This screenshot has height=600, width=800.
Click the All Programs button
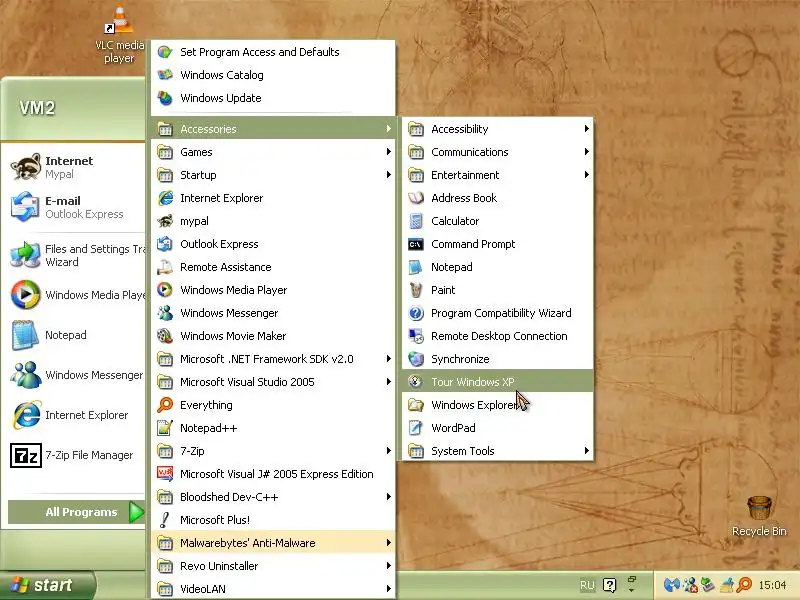(77, 512)
